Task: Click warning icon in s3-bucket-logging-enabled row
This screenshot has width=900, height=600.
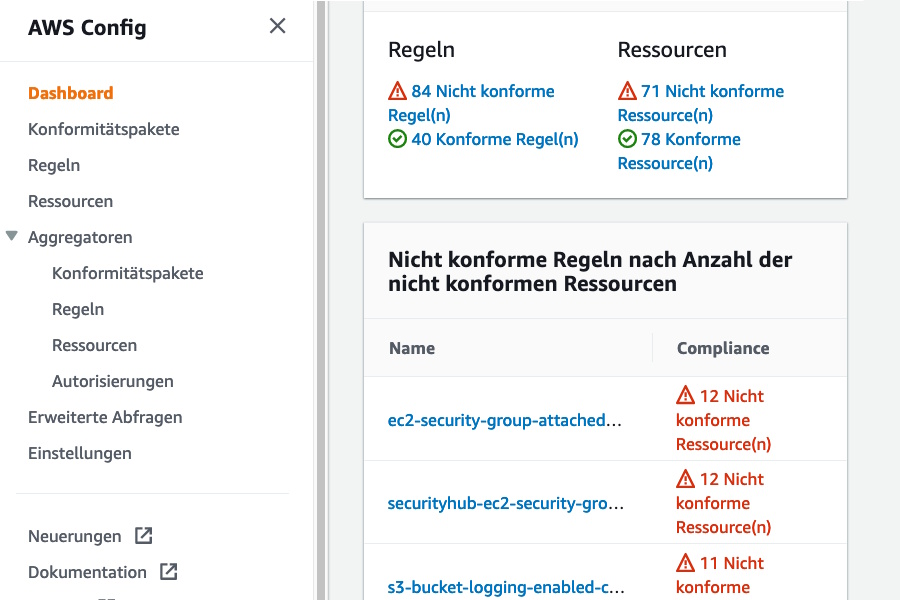Action: coord(685,562)
